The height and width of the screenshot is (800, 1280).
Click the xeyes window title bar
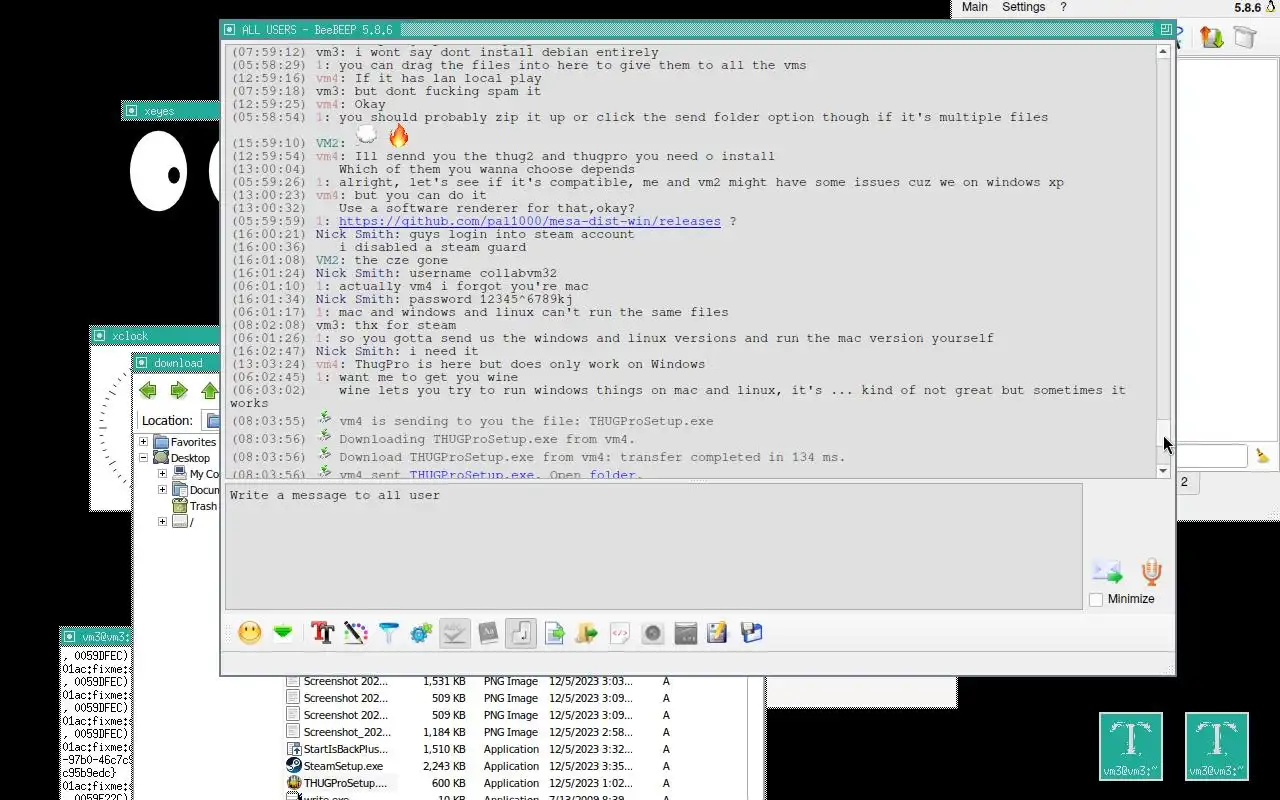[x=171, y=111]
